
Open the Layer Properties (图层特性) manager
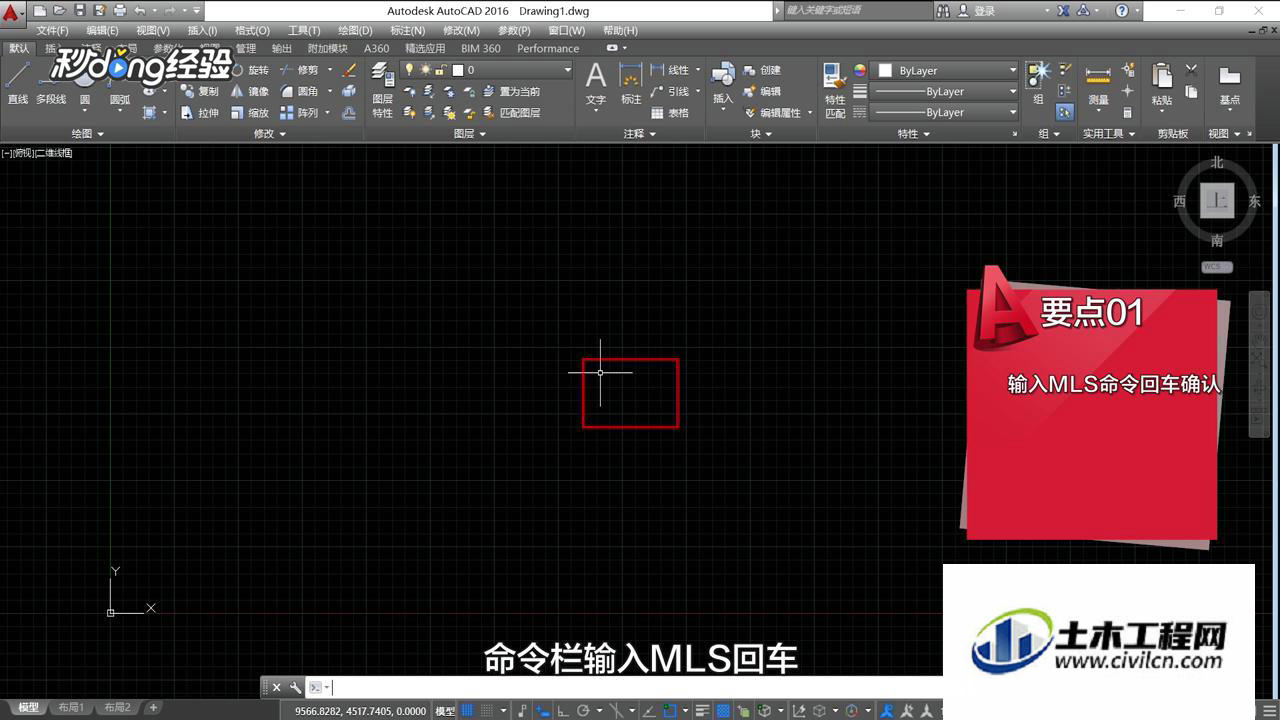tap(383, 90)
